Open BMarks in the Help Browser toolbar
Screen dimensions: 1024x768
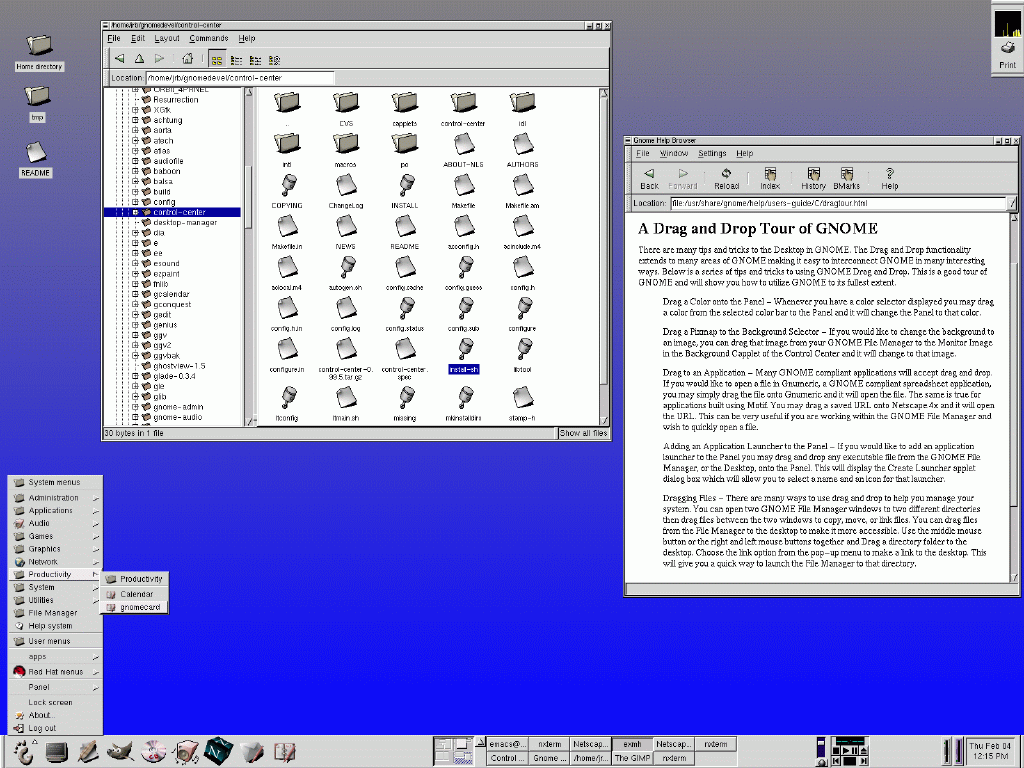[846, 178]
